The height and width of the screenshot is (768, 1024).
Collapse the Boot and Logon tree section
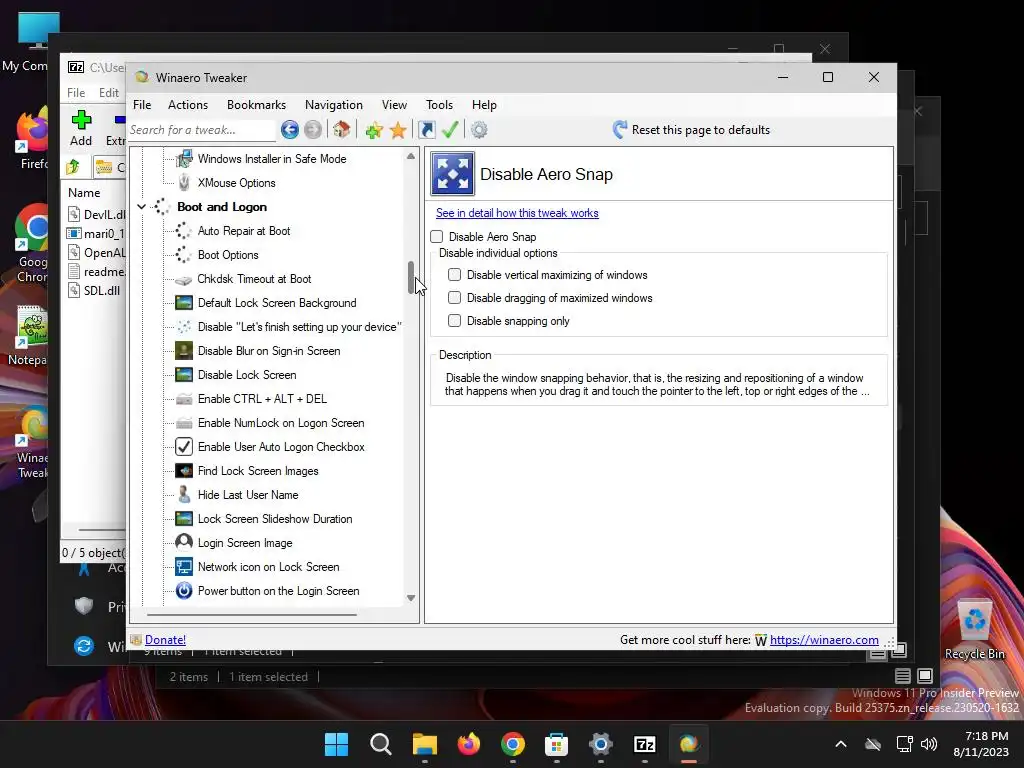142,206
